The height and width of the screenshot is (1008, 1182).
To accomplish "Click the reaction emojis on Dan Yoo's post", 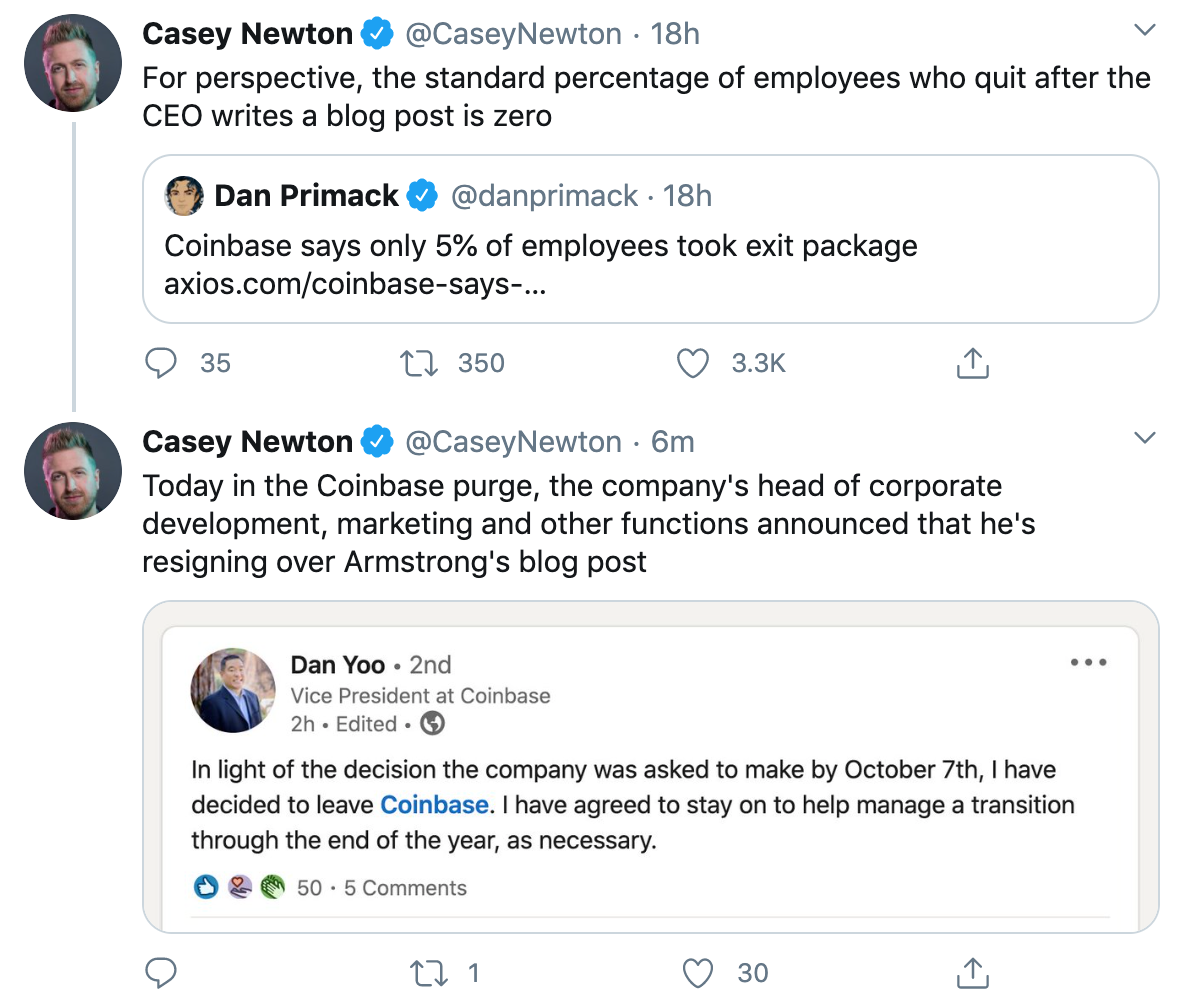I will pos(239,888).
